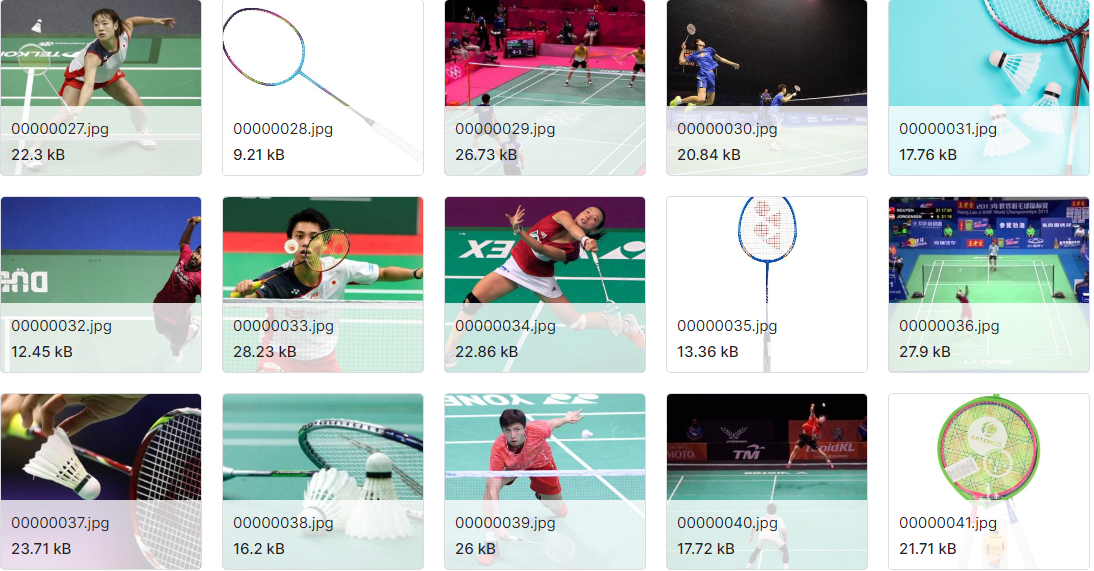Image resolution: width=1094 pixels, height=571 pixels.
Task: Click the 00000030.jpg file name label
Action: (x=727, y=129)
